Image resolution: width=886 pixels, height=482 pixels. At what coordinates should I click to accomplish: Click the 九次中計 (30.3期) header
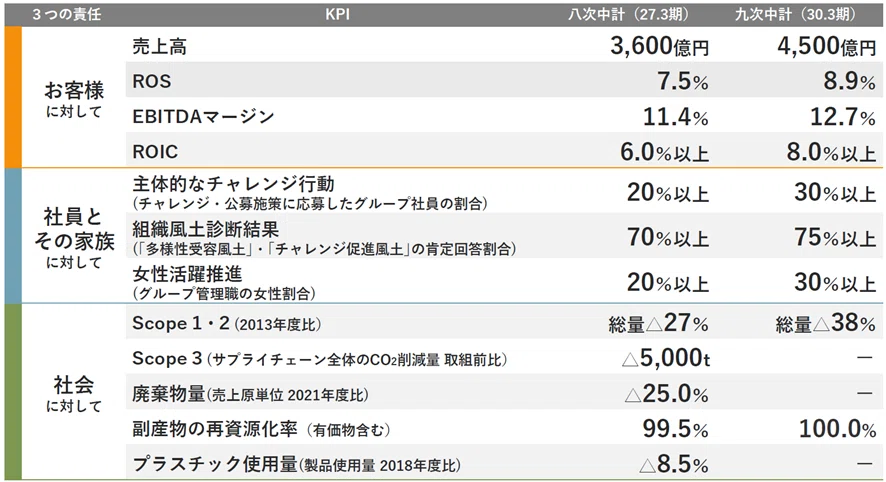tap(796, 14)
